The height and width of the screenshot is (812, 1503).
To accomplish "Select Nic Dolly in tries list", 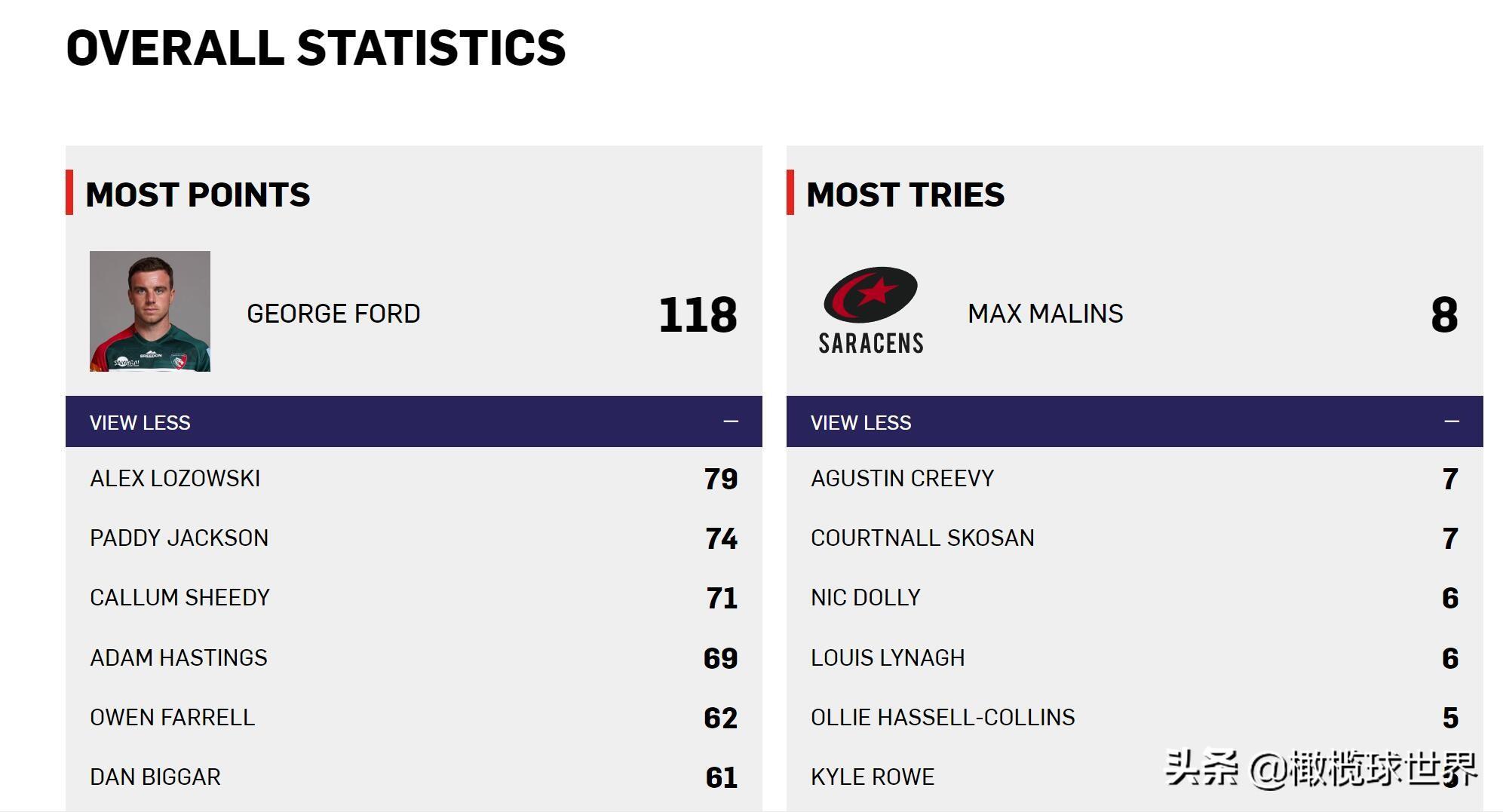I will (x=866, y=597).
